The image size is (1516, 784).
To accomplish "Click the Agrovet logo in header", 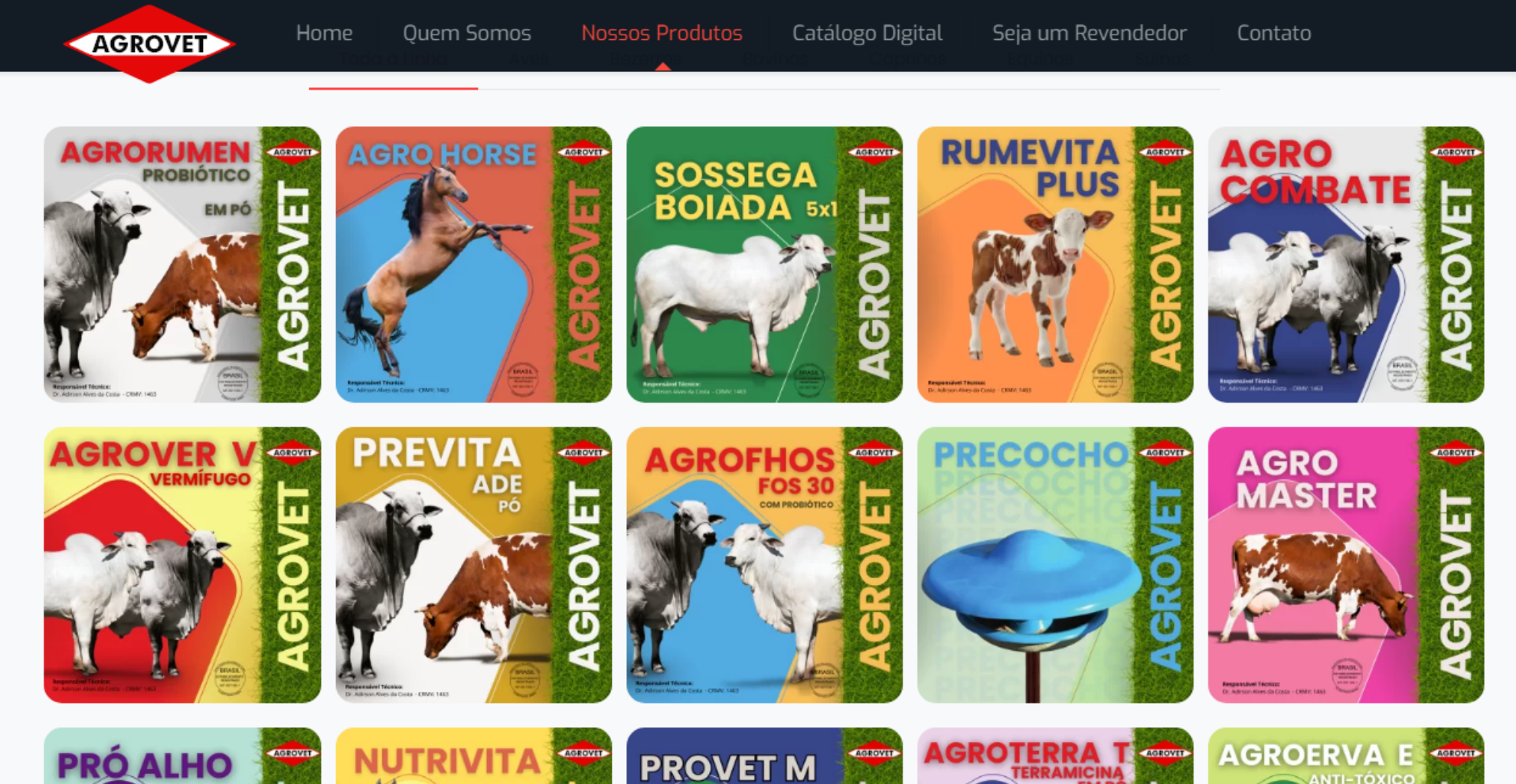I will click(x=149, y=44).
